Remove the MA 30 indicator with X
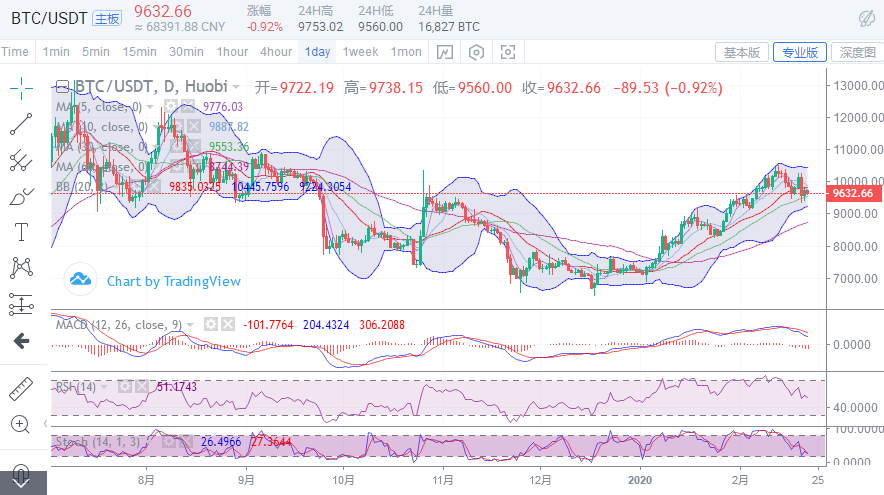This screenshot has width=884, height=495. (x=194, y=147)
